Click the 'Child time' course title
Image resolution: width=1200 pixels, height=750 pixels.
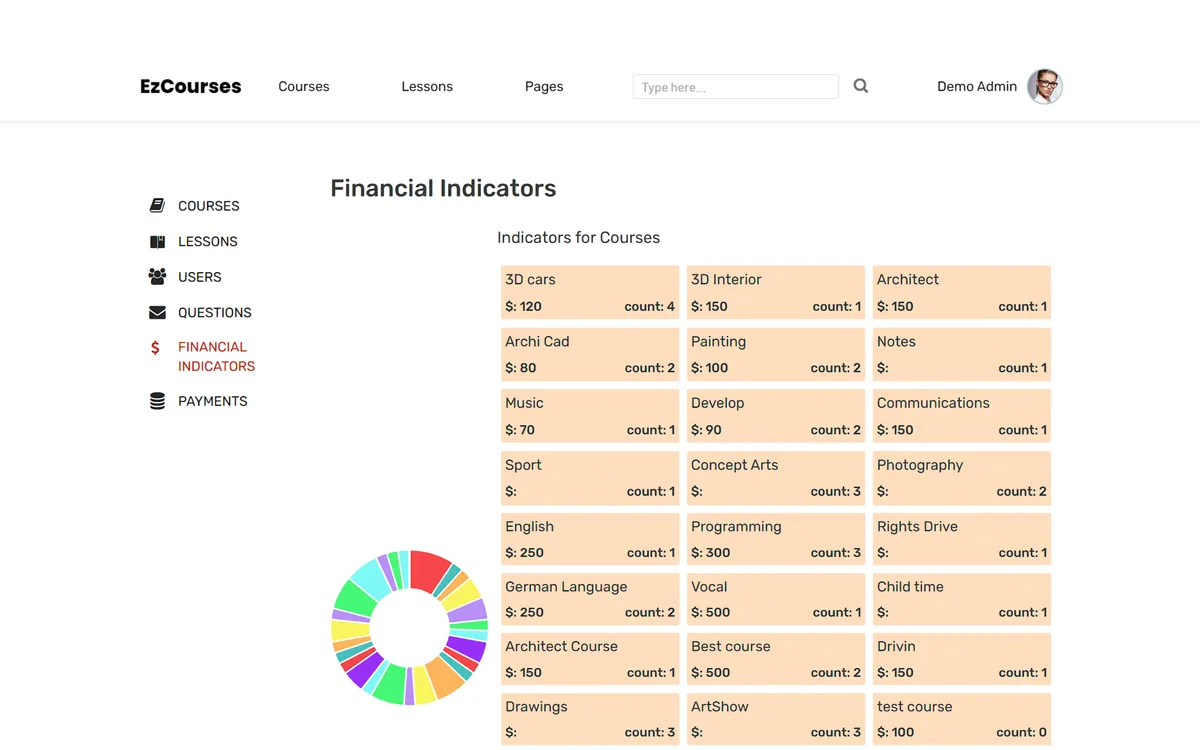[910, 587]
